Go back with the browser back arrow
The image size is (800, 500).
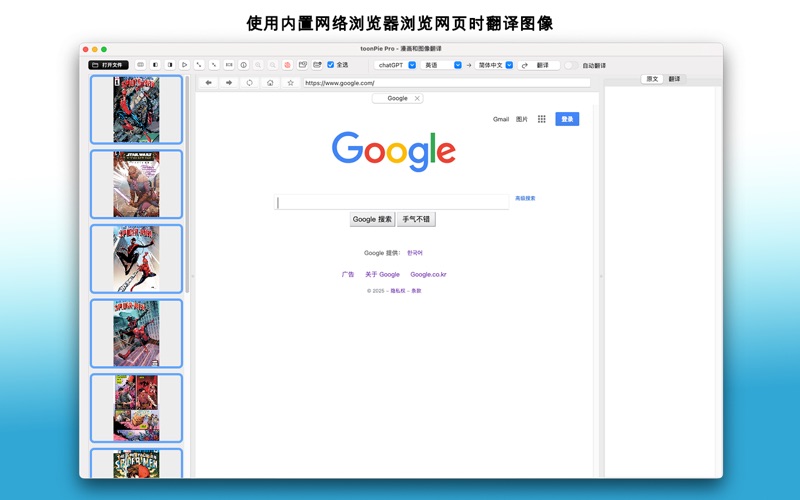[x=209, y=83]
